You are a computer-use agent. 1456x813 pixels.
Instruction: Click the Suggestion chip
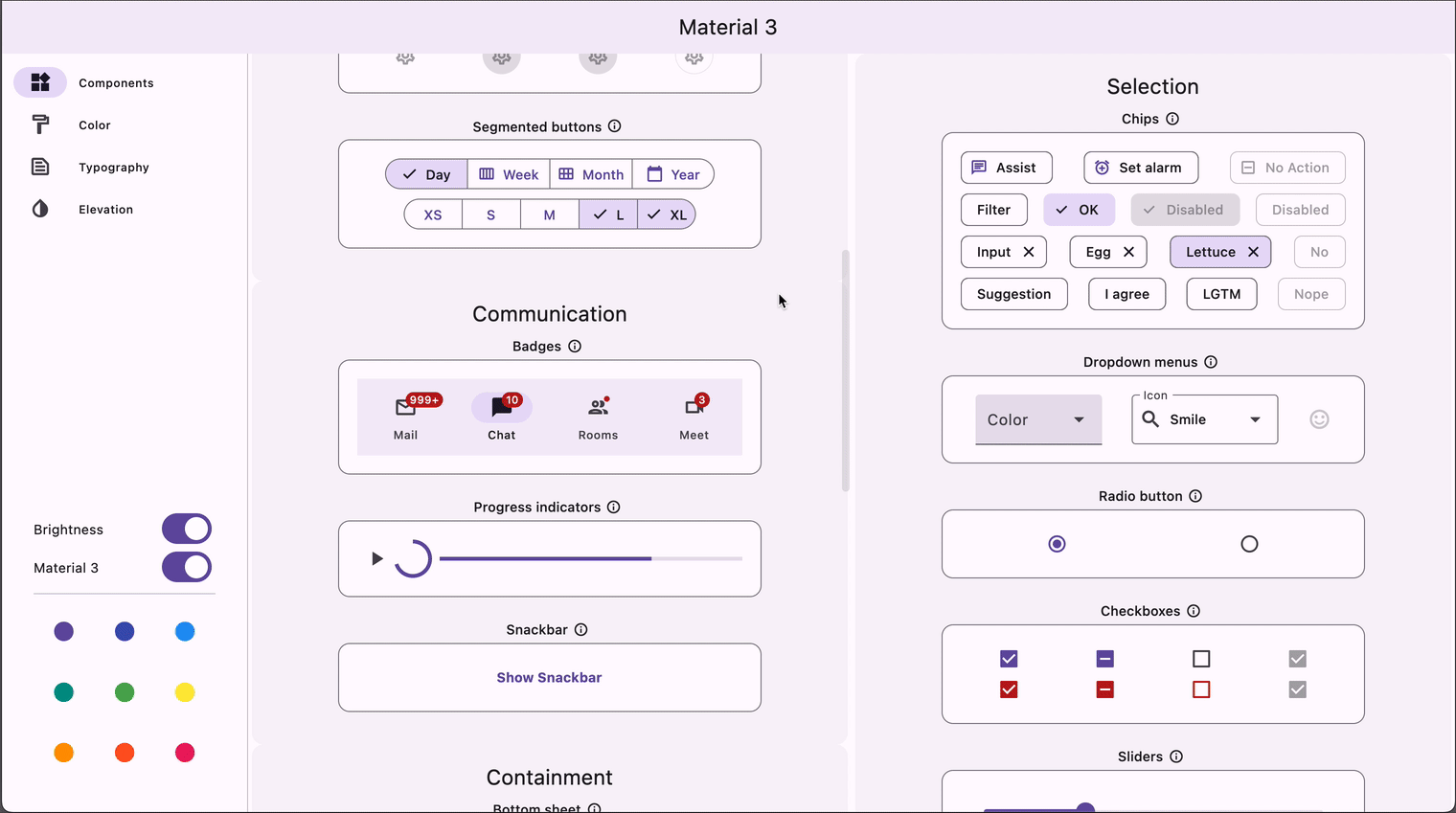(1014, 294)
